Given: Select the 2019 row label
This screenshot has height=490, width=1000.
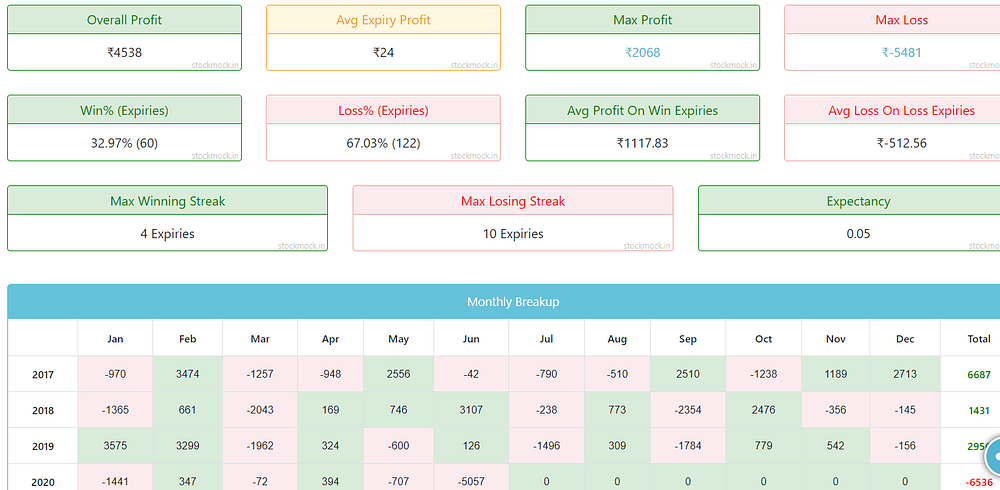Looking at the screenshot, I should click(x=43, y=446).
